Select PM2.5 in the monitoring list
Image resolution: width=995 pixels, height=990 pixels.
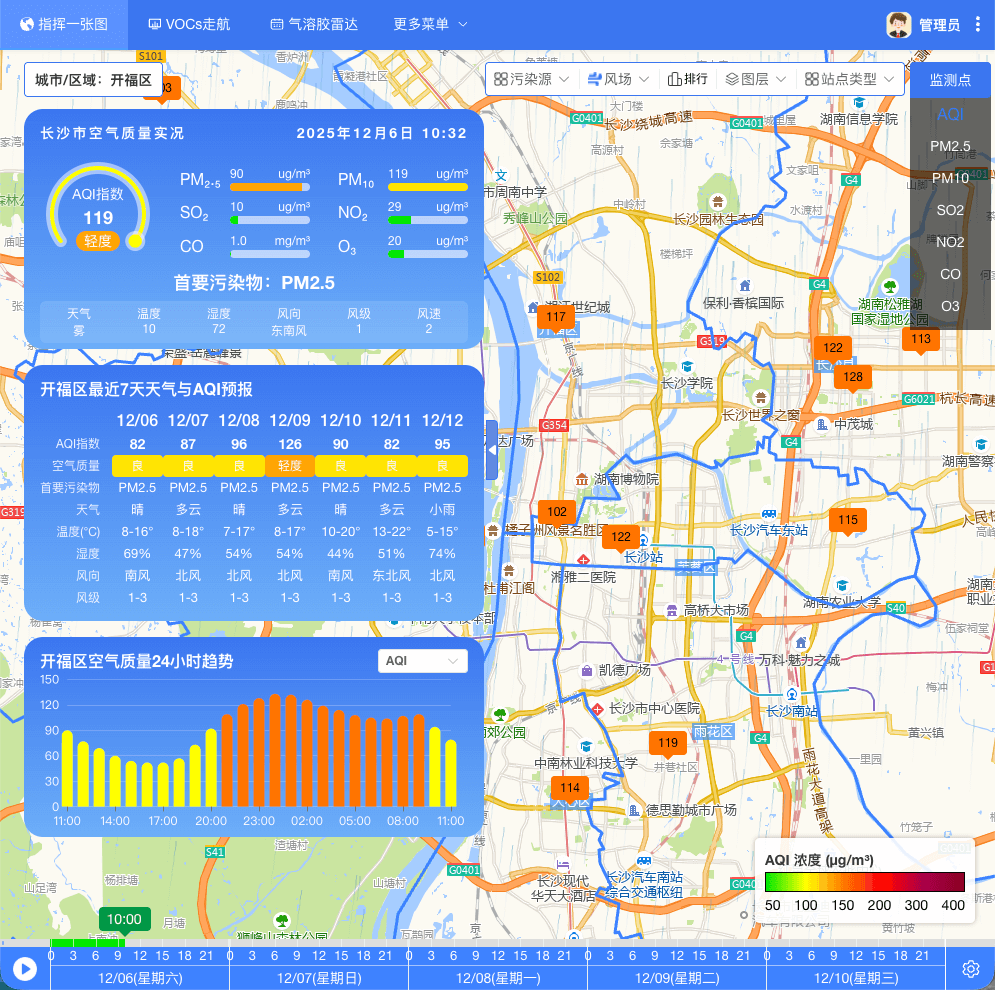[950, 146]
